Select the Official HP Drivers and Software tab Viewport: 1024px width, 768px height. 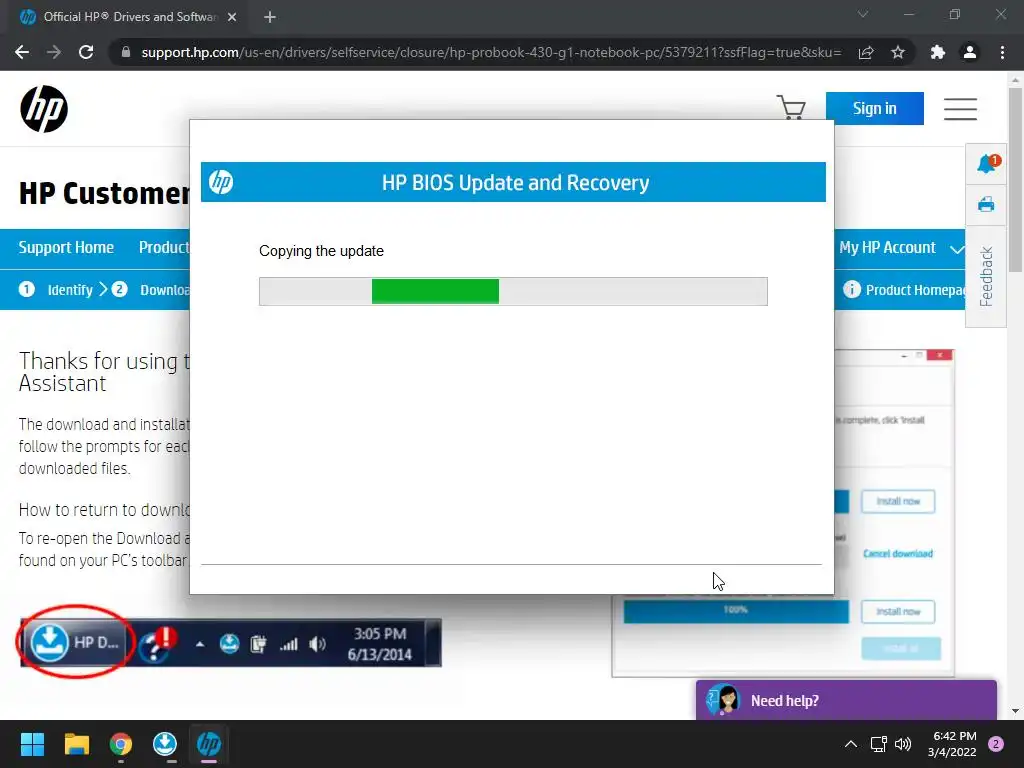click(x=127, y=17)
